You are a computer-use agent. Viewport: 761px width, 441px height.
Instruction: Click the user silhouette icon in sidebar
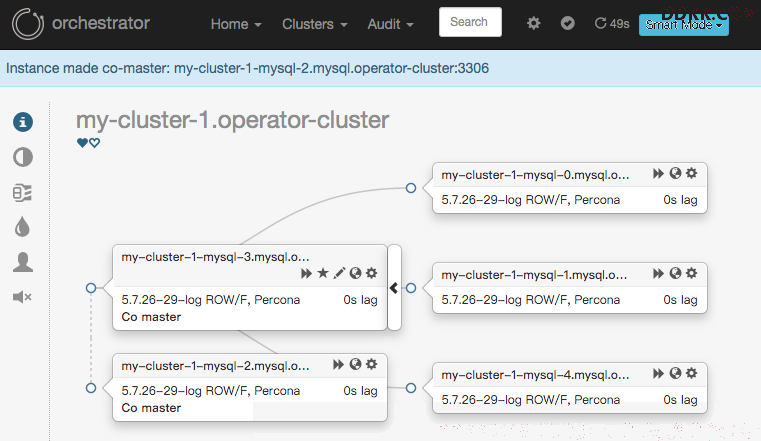tap(23, 262)
